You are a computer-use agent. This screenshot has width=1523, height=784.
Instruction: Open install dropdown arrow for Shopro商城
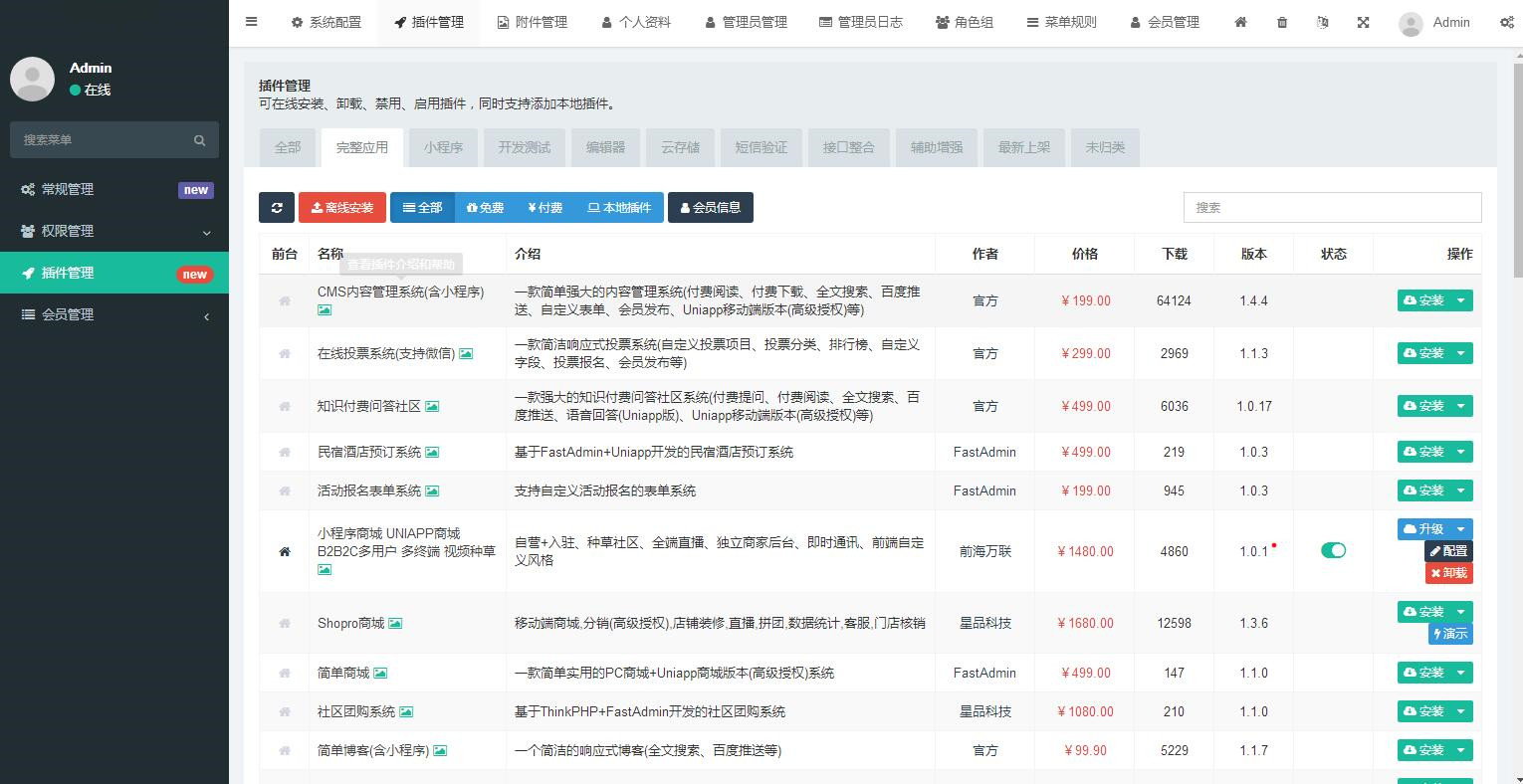1461,612
